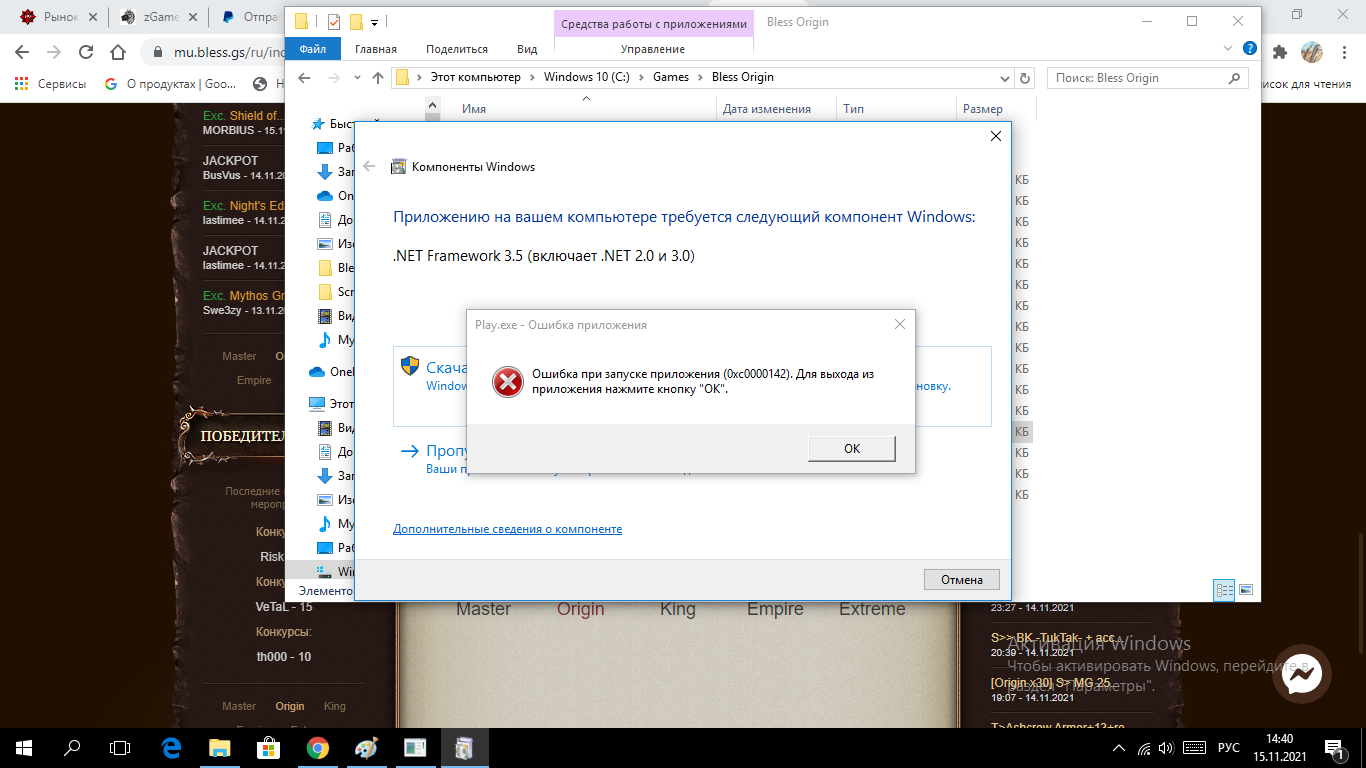Open Explorer recent locations dropdown
The width and height of the screenshot is (1366, 768).
(357, 78)
